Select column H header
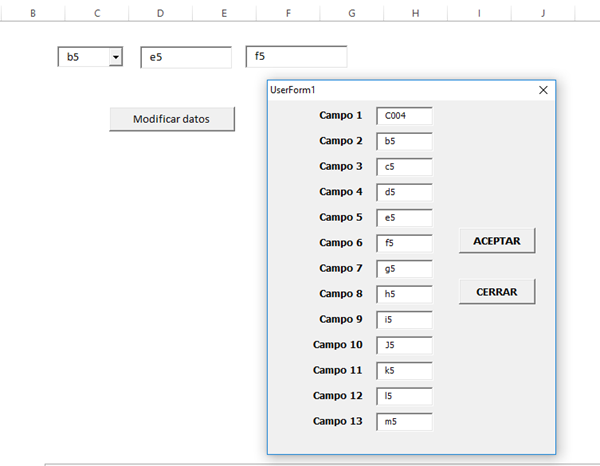Screen dimensions: 600x466 pyautogui.click(x=415, y=13)
